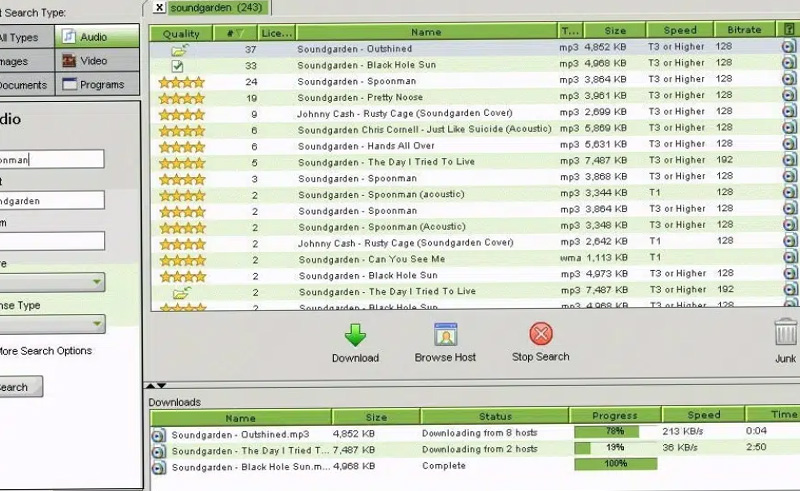Sort downloads by Progress column
Screen dimensions: 800x491
615,415
